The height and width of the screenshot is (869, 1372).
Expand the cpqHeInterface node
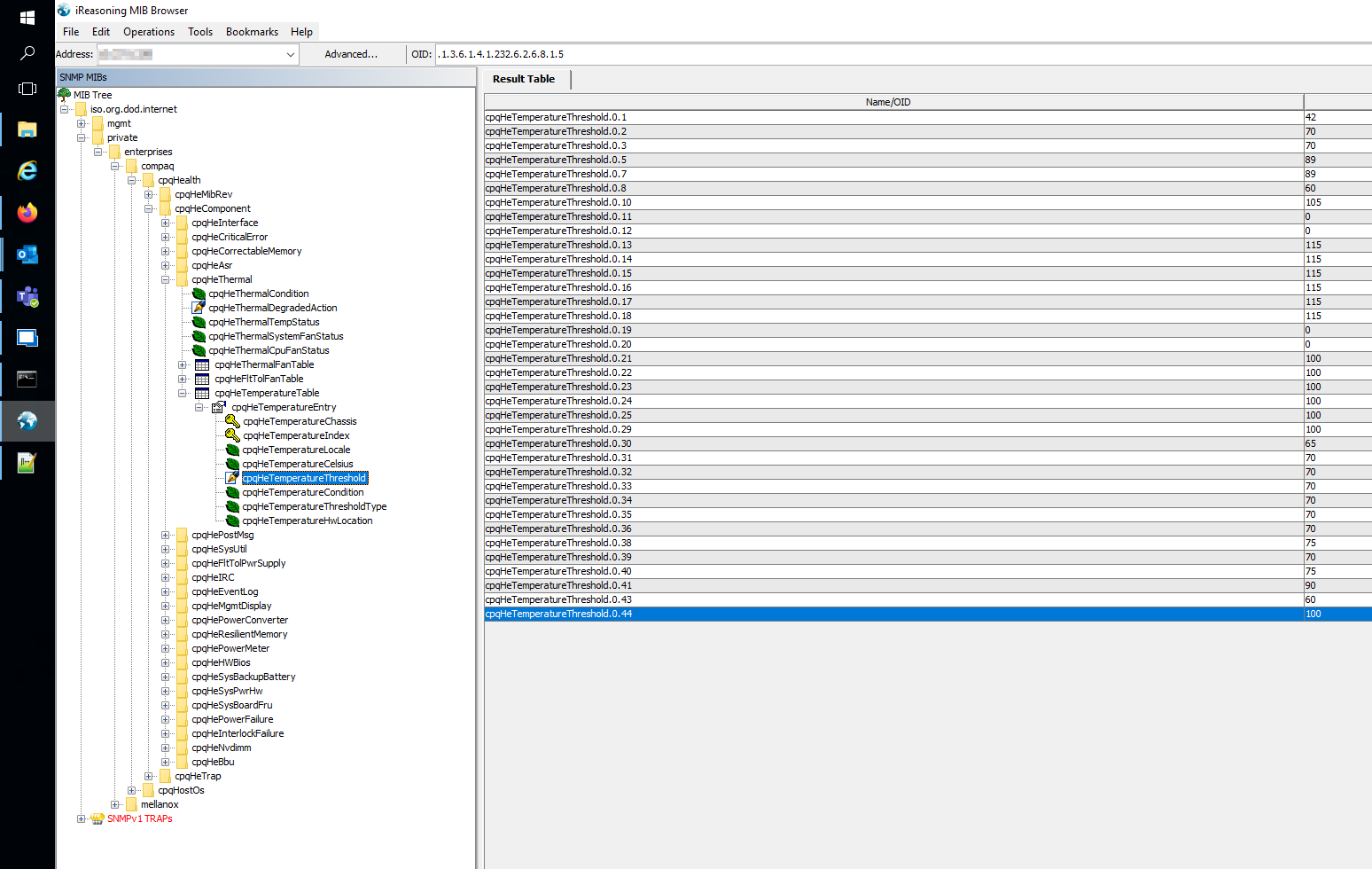point(166,223)
